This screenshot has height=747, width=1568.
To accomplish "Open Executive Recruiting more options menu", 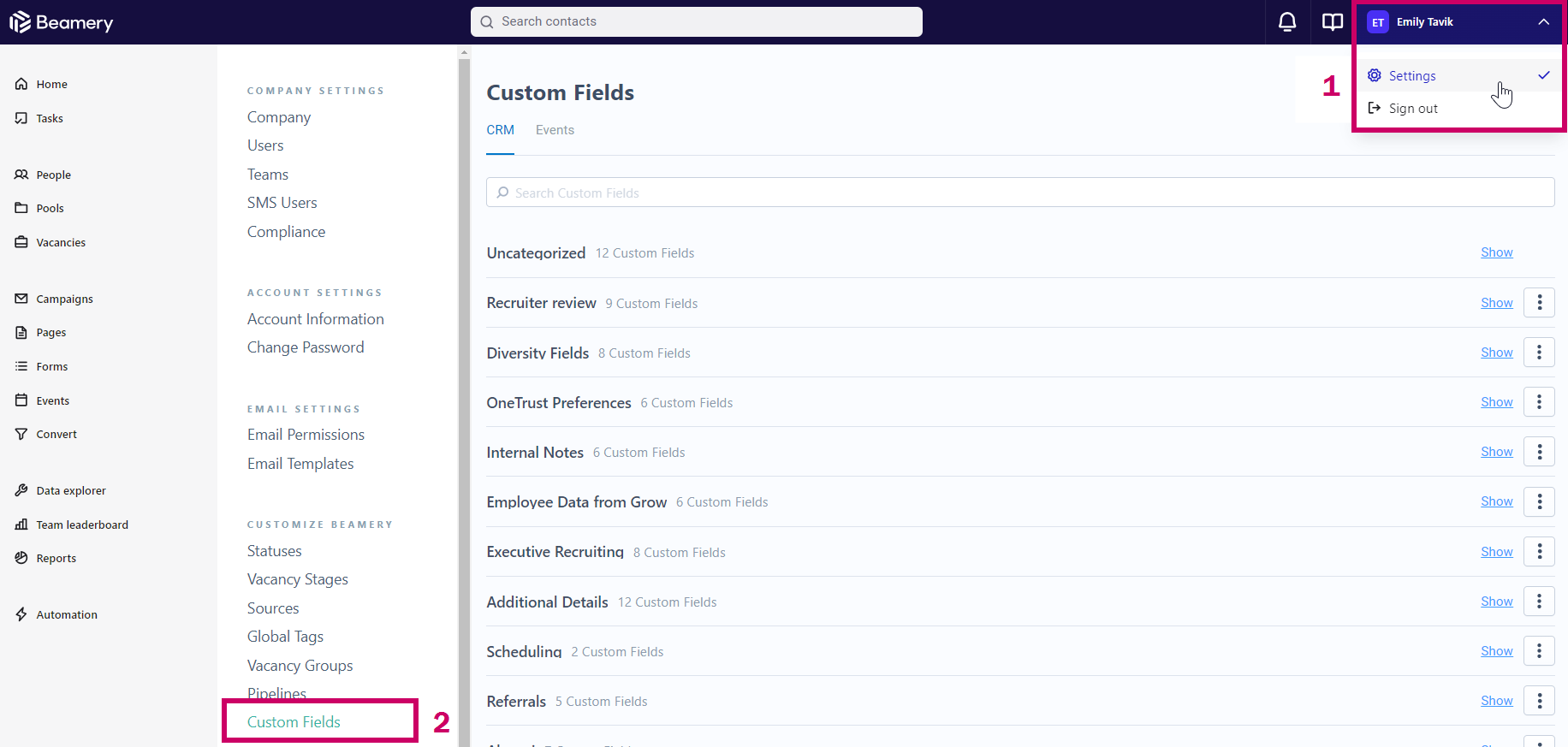I will [1539, 551].
